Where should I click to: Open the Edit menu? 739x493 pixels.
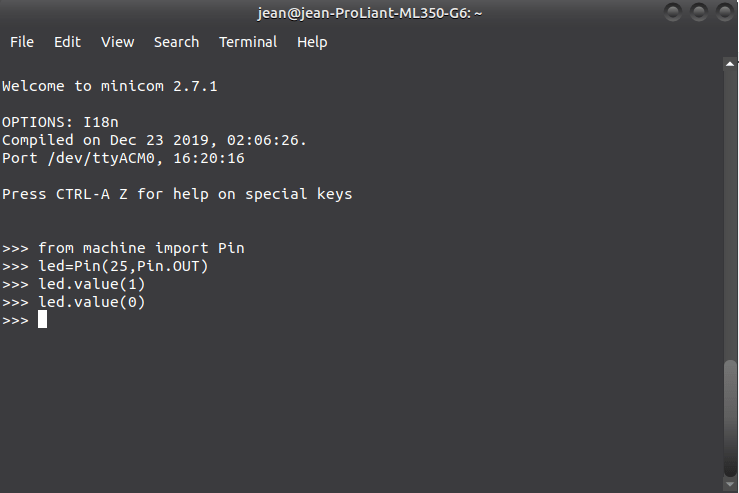(67, 42)
